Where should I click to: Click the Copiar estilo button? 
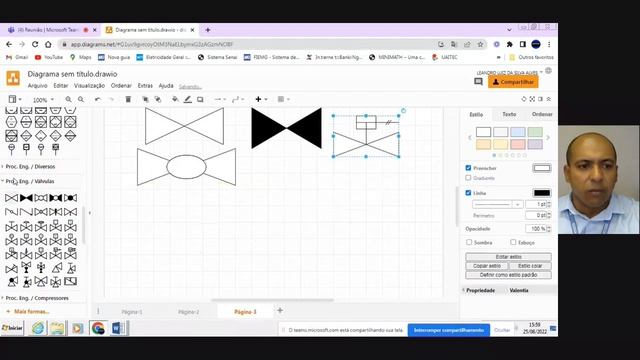coord(487,266)
